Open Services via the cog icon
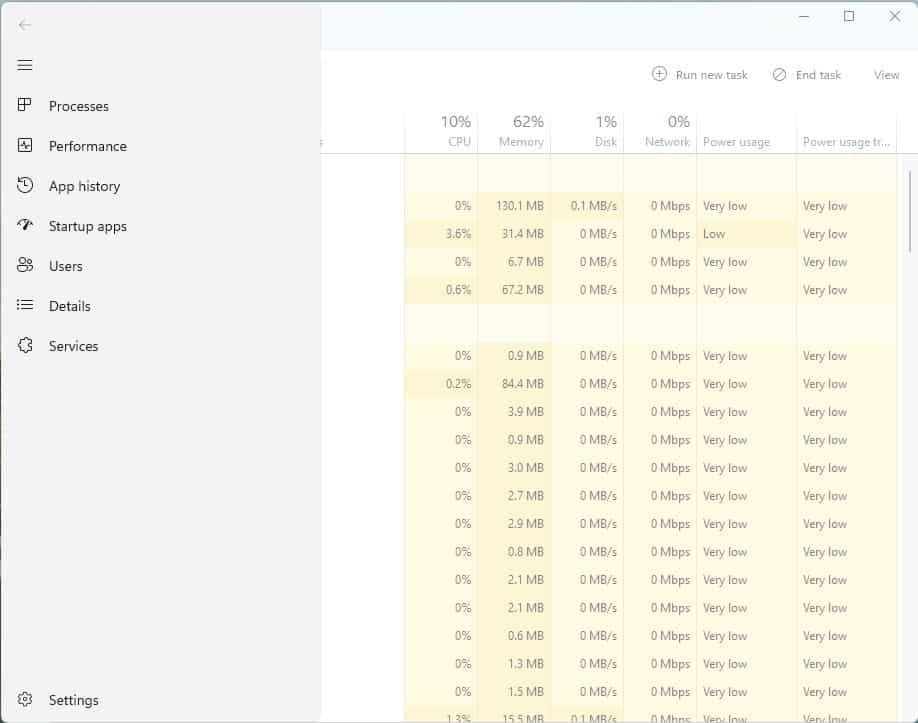Screen dimensions: 918x723 point(24,346)
